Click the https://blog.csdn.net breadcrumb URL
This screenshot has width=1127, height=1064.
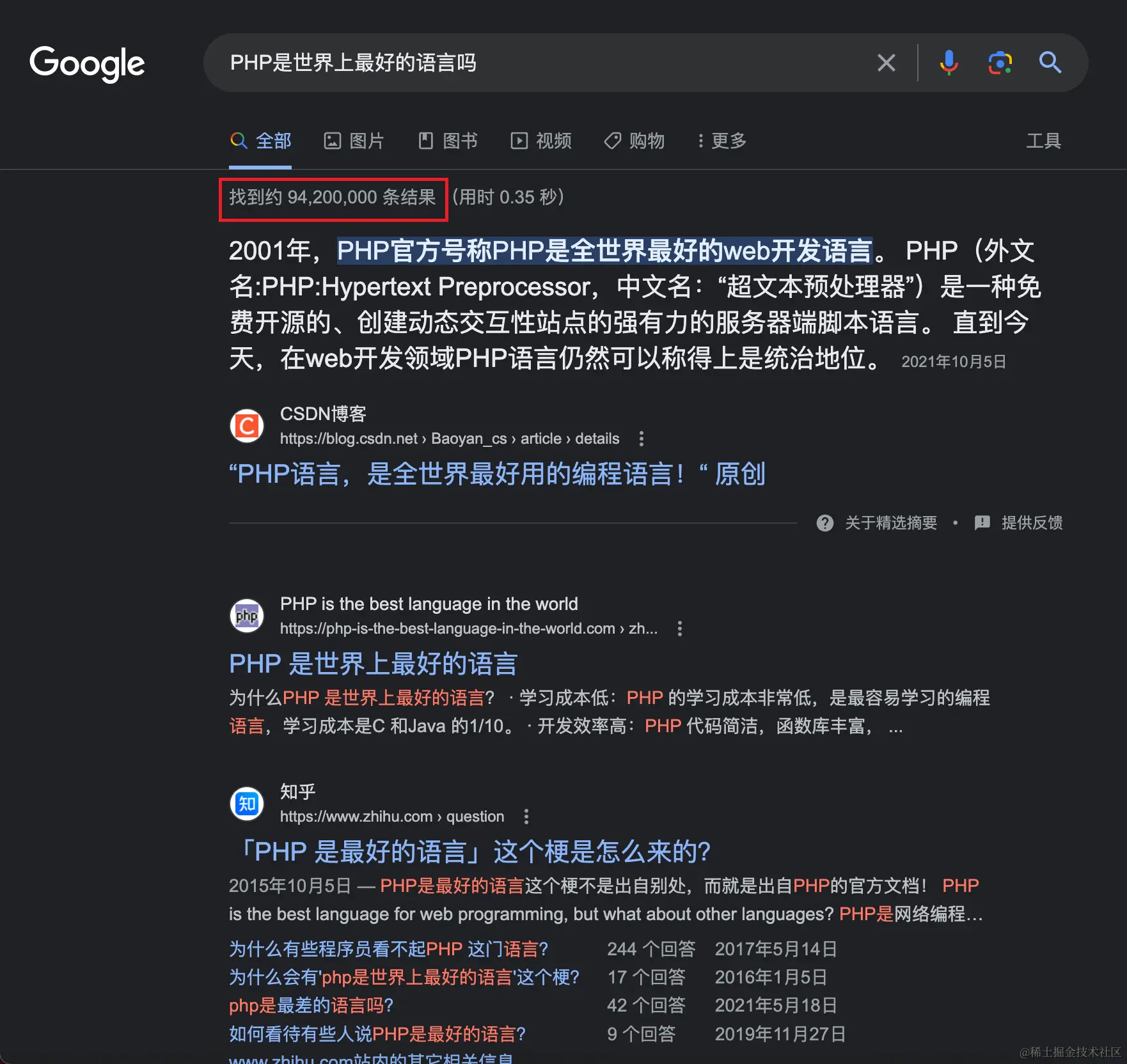(450, 439)
